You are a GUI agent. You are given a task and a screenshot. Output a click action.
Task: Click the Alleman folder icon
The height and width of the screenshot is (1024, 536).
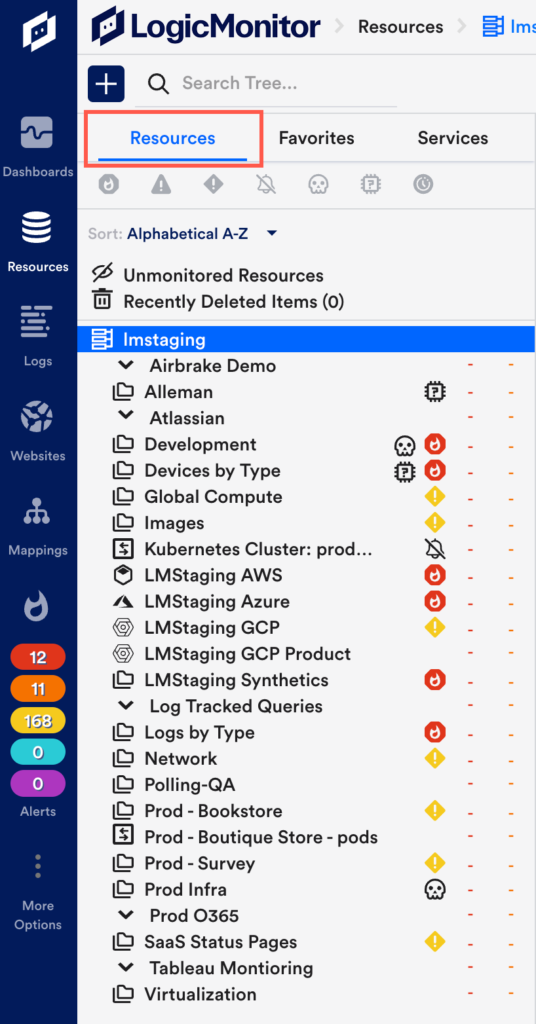coord(123,392)
